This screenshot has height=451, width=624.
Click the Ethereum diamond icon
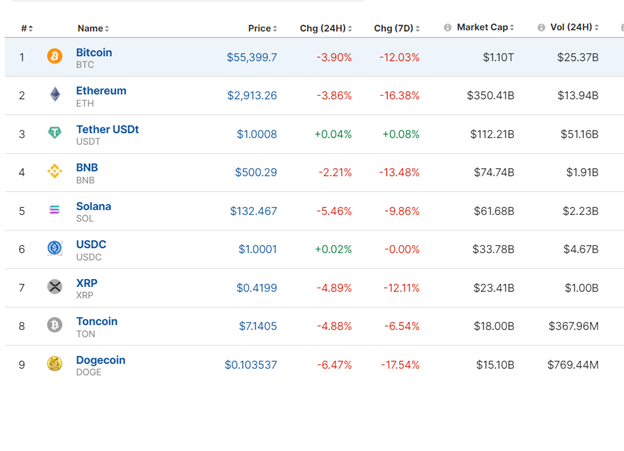54,95
